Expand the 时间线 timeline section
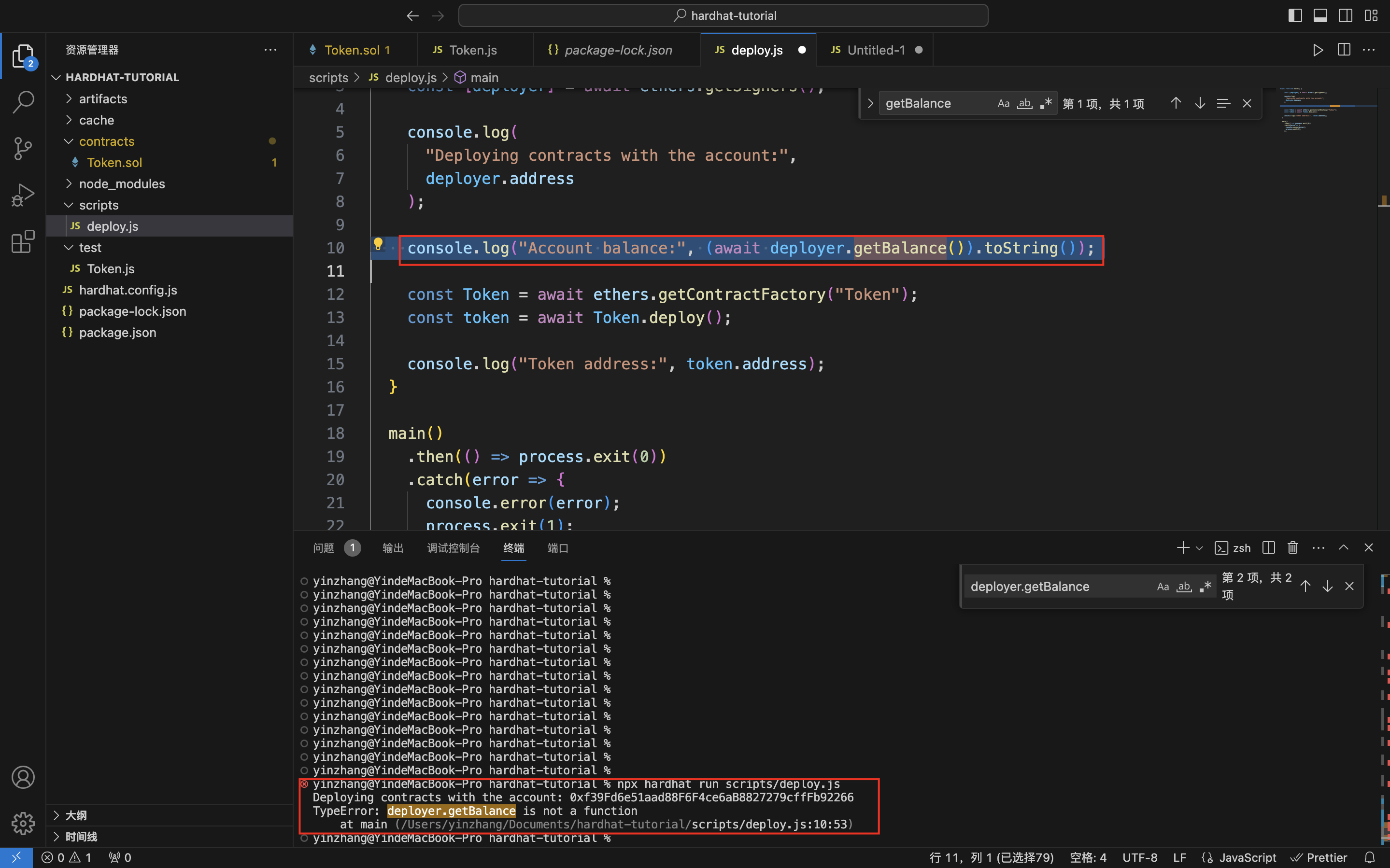Screen dimensions: 1390x868 click(170, 837)
